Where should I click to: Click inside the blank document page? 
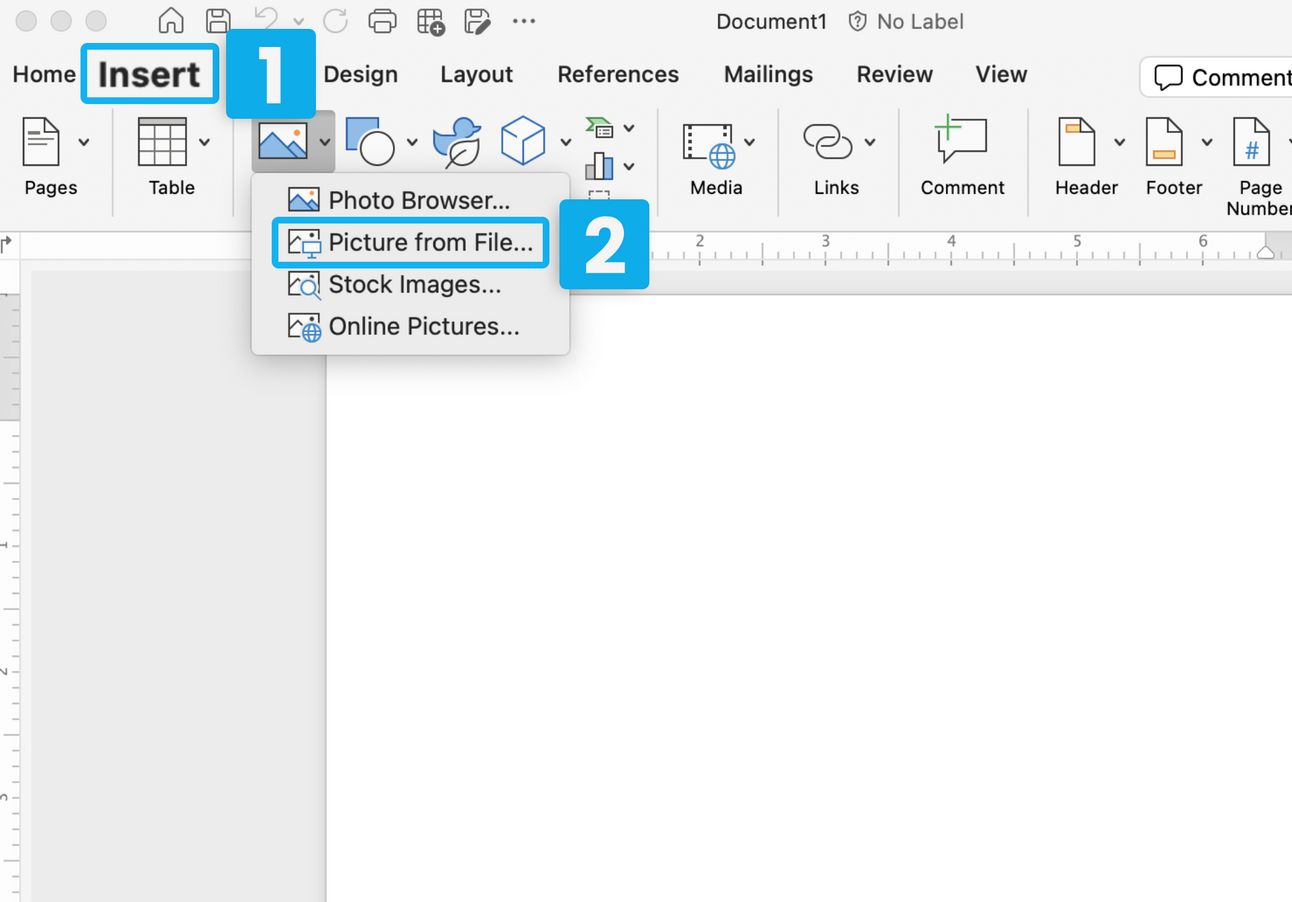[809, 597]
